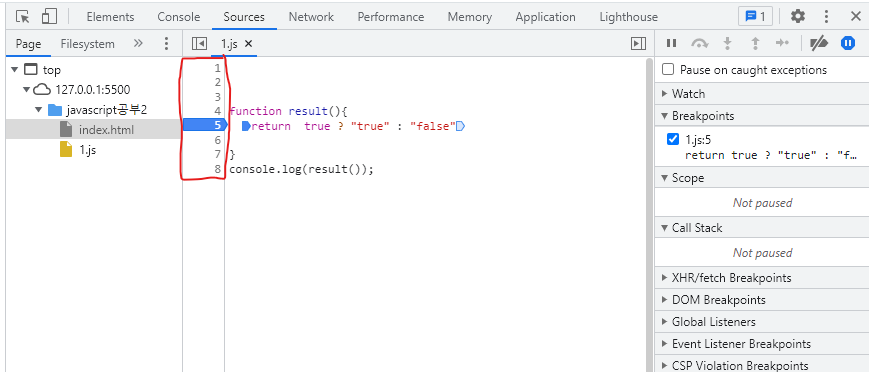Viewport: 869px width, 372px height.
Task: Pause script execution
Action: coord(671,43)
